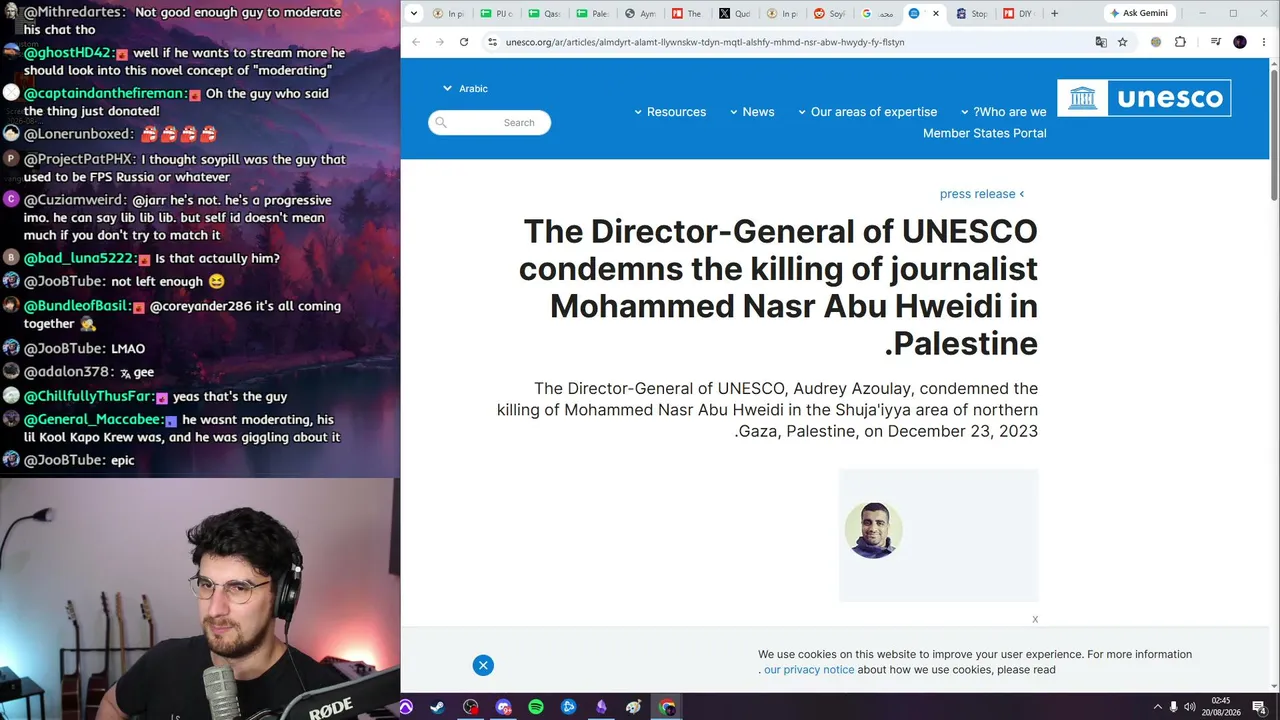Open the Paint palette taskbar icon
This screenshot has width=1280, height=720.
pos(634,707)
